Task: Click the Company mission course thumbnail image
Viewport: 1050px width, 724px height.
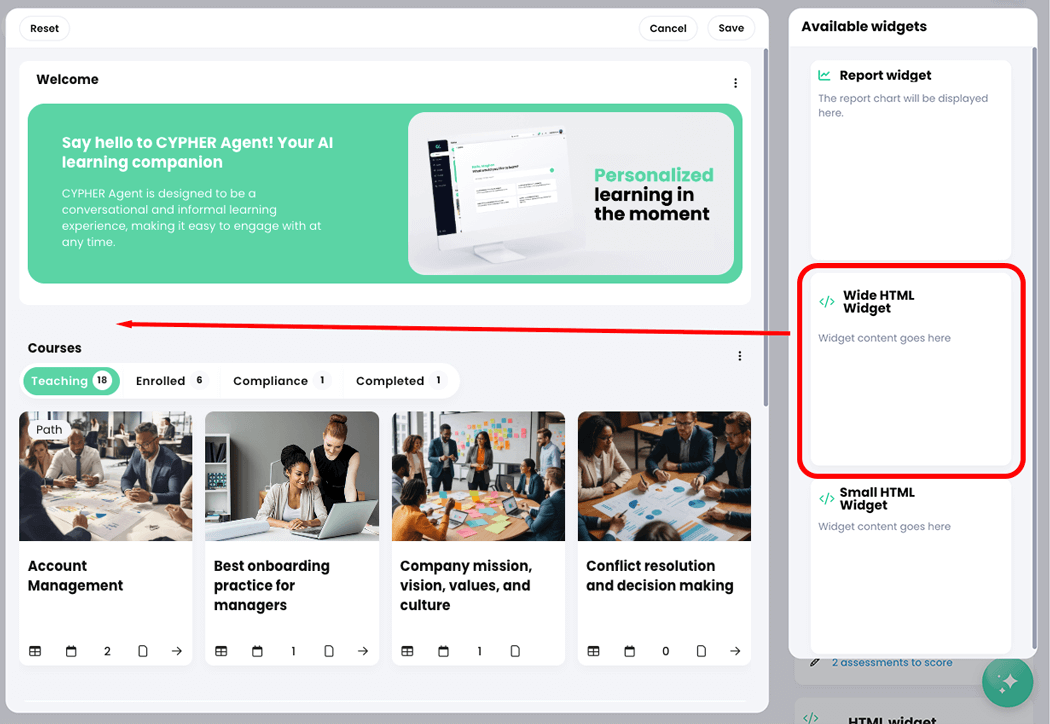Action: pos(478,475)
